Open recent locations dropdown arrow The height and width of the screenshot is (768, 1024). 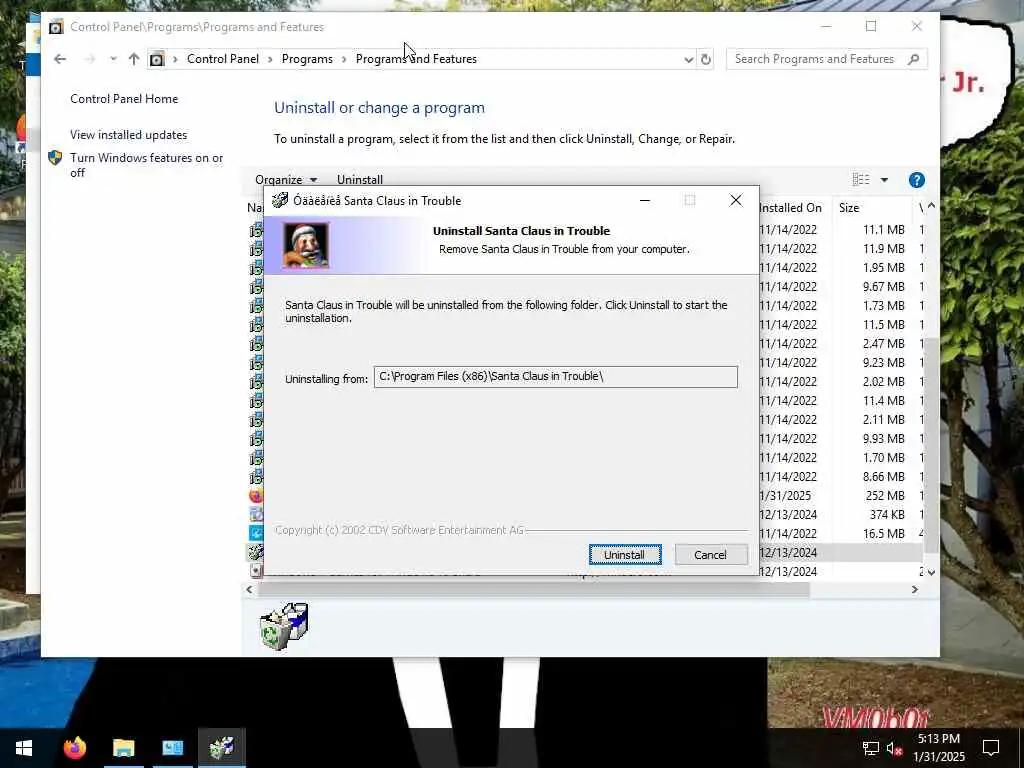point(113,59)
